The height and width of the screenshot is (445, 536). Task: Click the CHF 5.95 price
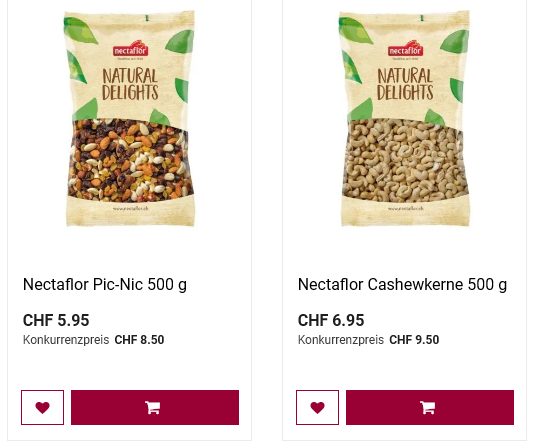56,320
